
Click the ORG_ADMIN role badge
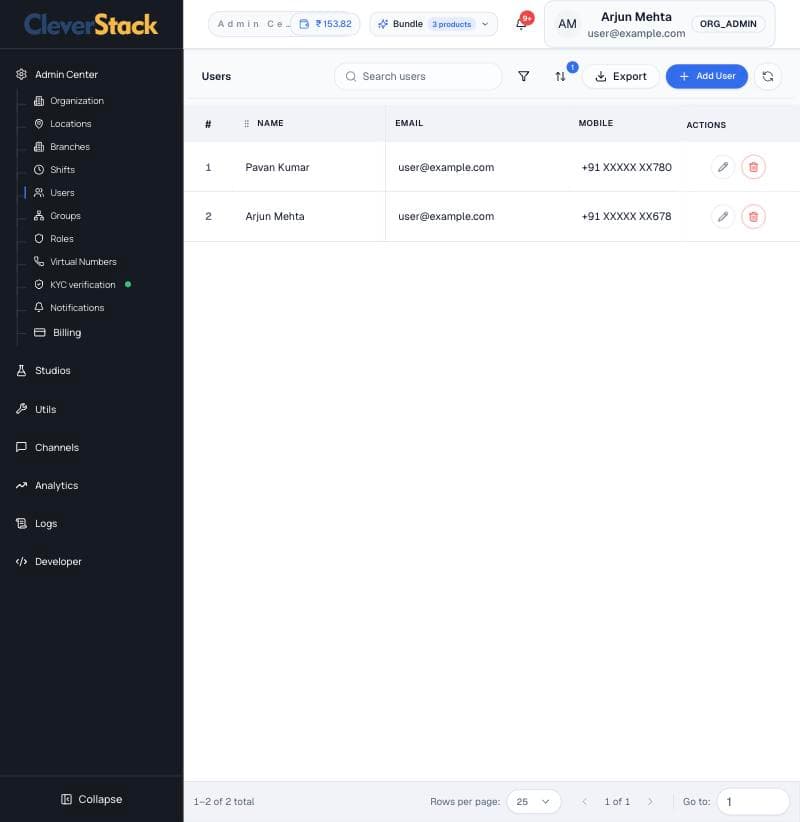[x=728, y=24]
